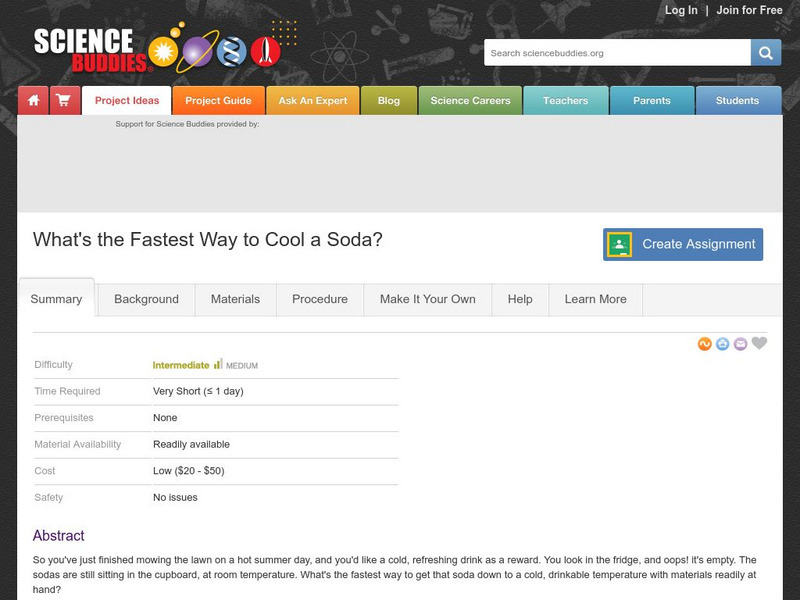
Task: Click the gray heart favorite icon
Action: [x=759, y=343]
